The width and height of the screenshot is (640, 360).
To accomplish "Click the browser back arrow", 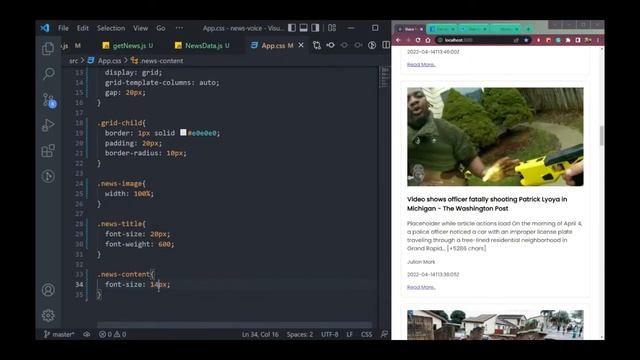I will 398,40.
